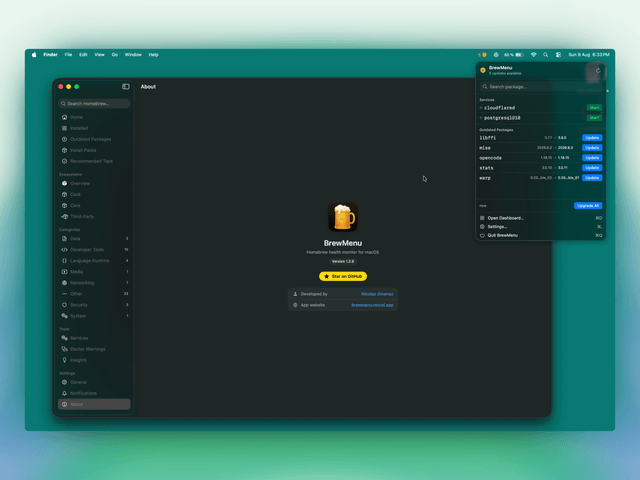Select the Cask ecosystem

click(94, 194)
